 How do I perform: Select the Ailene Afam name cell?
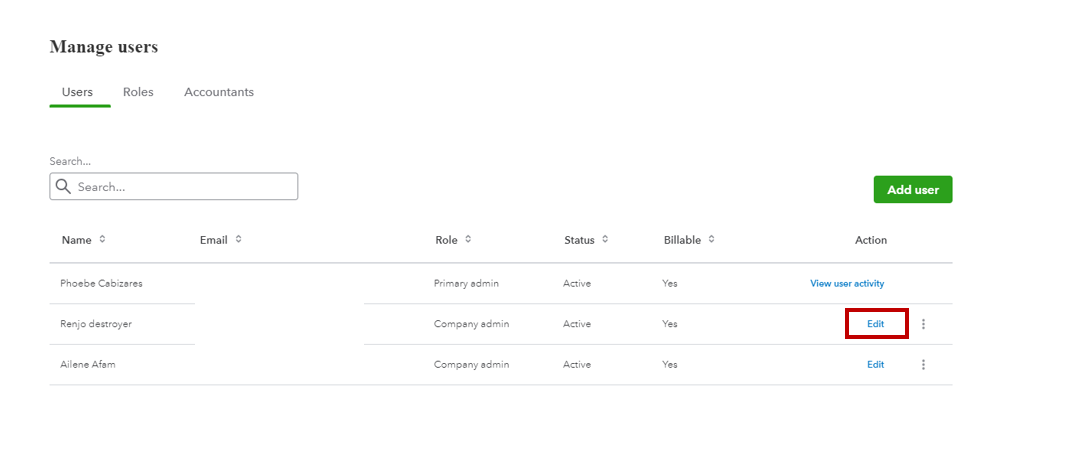tap(88, 365)
